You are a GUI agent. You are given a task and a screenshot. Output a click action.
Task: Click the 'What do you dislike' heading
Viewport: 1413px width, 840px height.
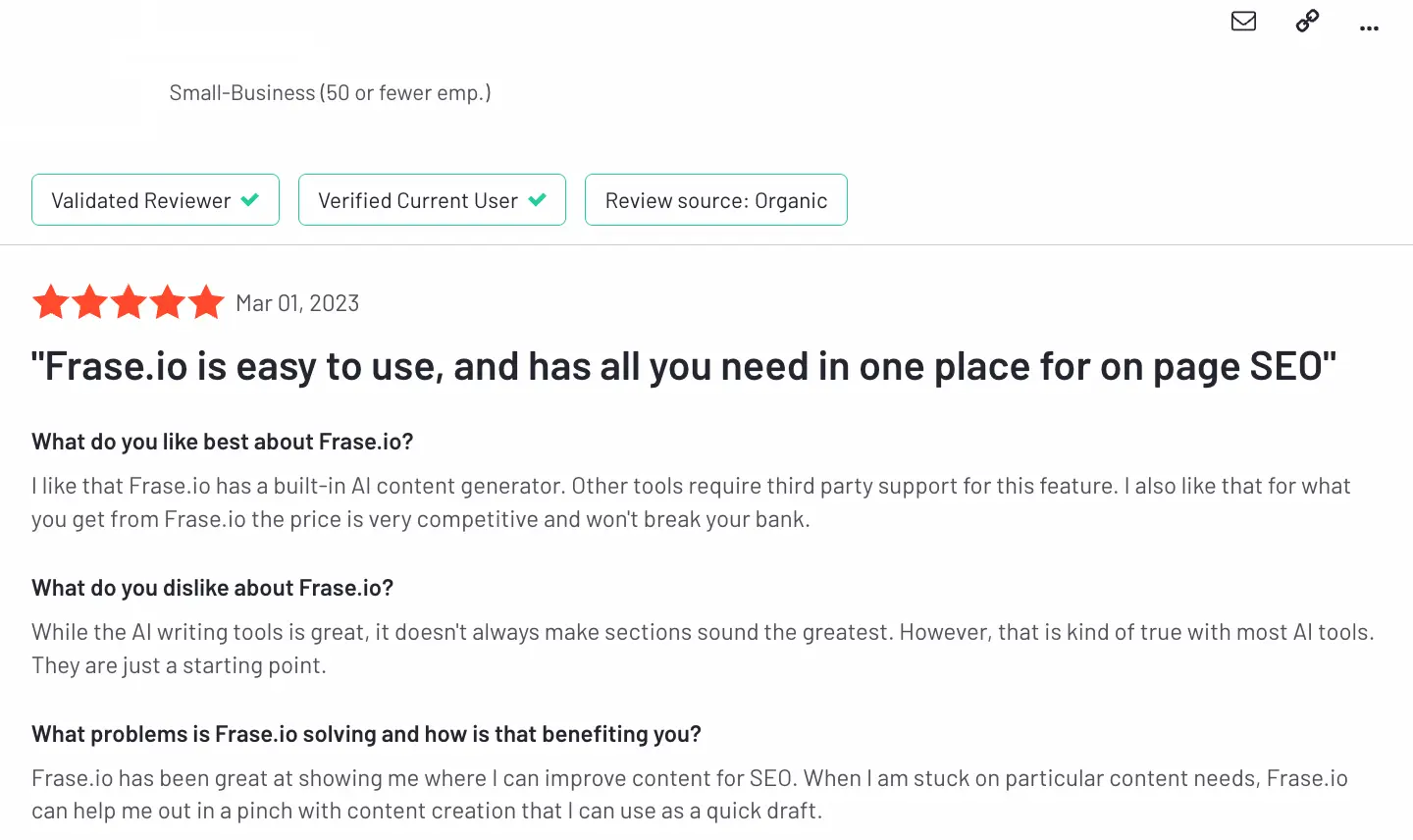point(213,588)
